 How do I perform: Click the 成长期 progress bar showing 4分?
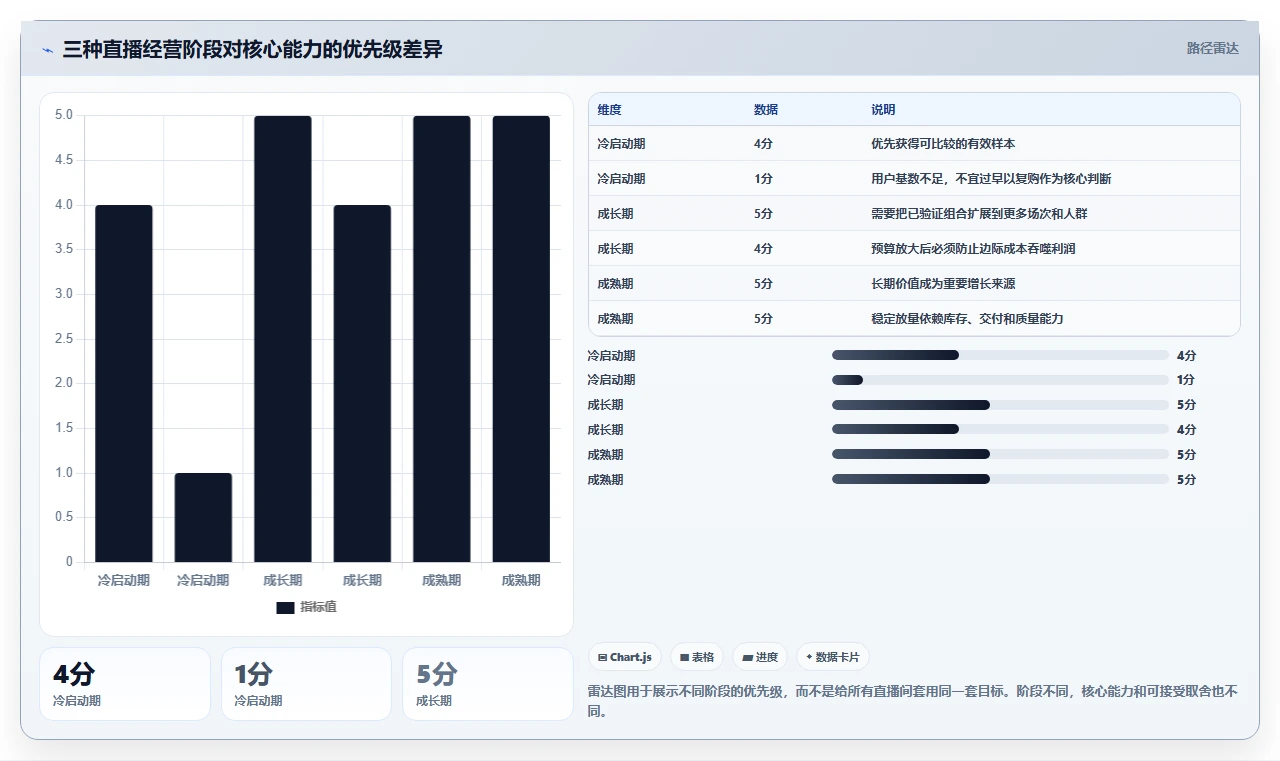(x=1000, y=430)
